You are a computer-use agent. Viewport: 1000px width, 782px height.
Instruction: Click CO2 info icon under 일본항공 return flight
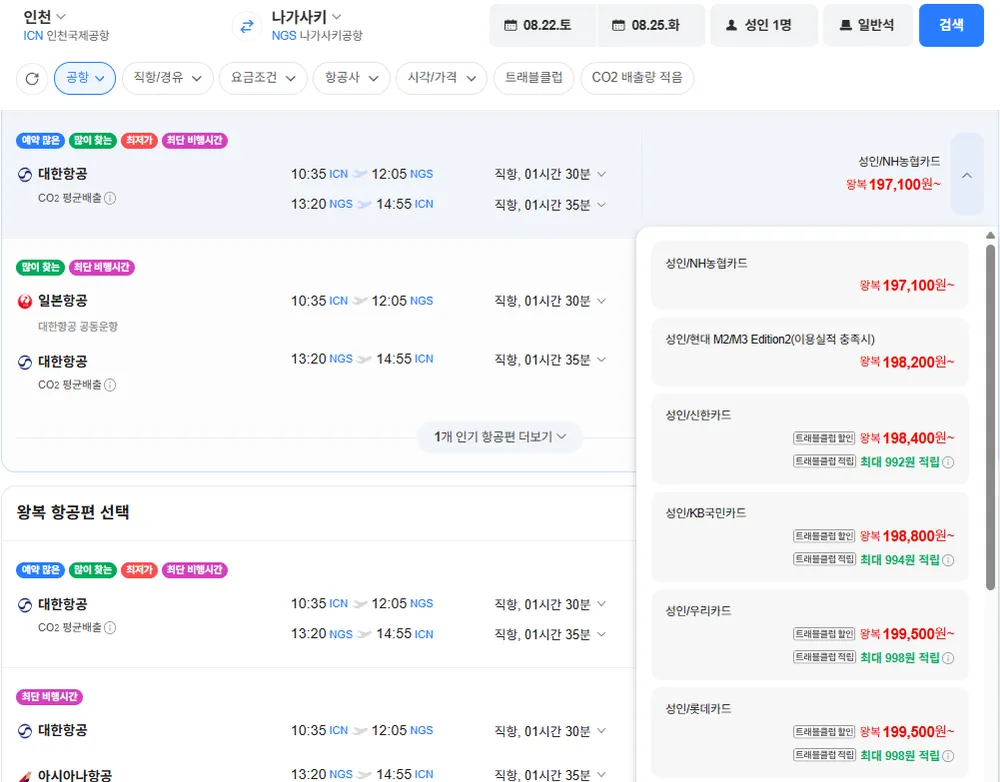click(110, 385)
